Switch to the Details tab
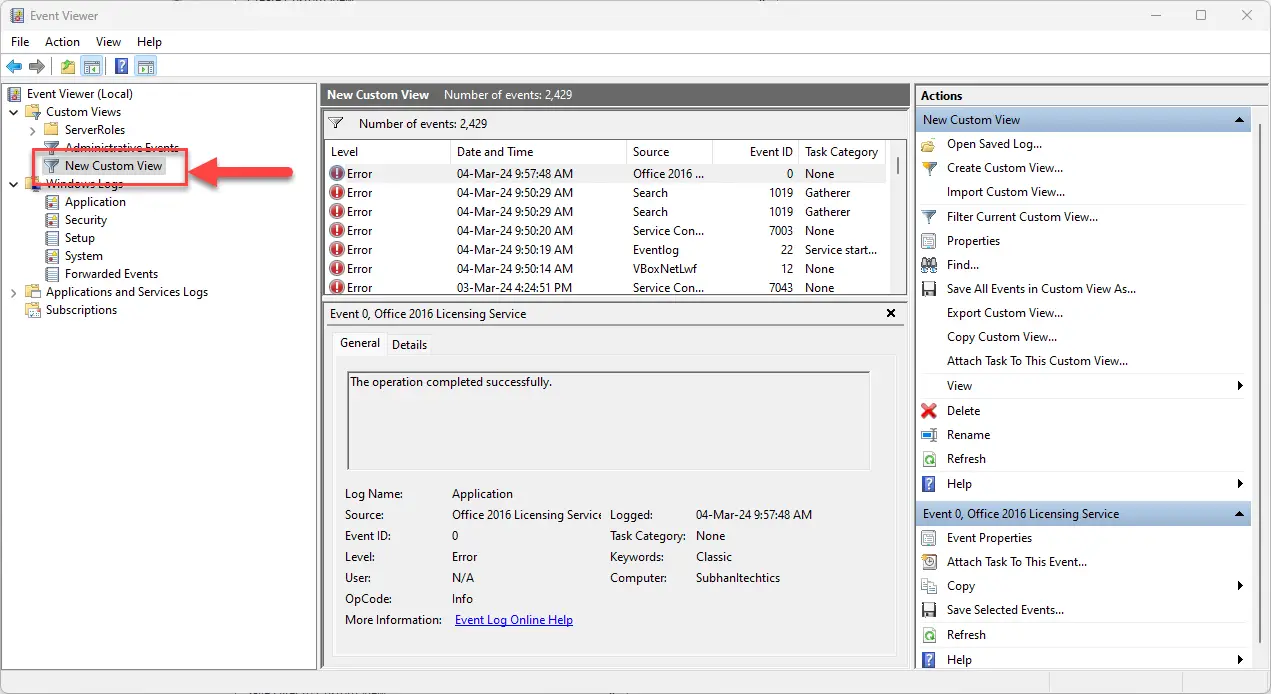Screen dimensions: 1271x694 click(x=409, y=345)
